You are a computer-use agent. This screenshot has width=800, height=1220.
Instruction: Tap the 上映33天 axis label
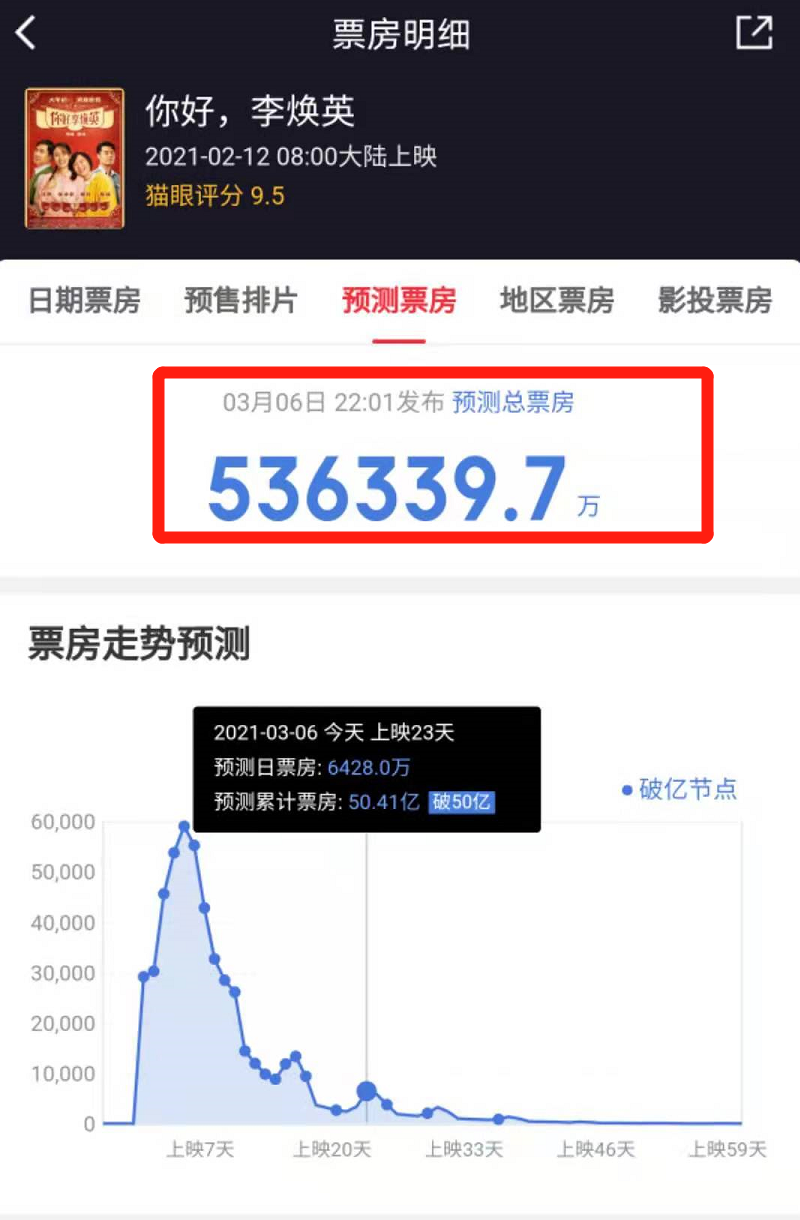click(x=464, y=1150)
